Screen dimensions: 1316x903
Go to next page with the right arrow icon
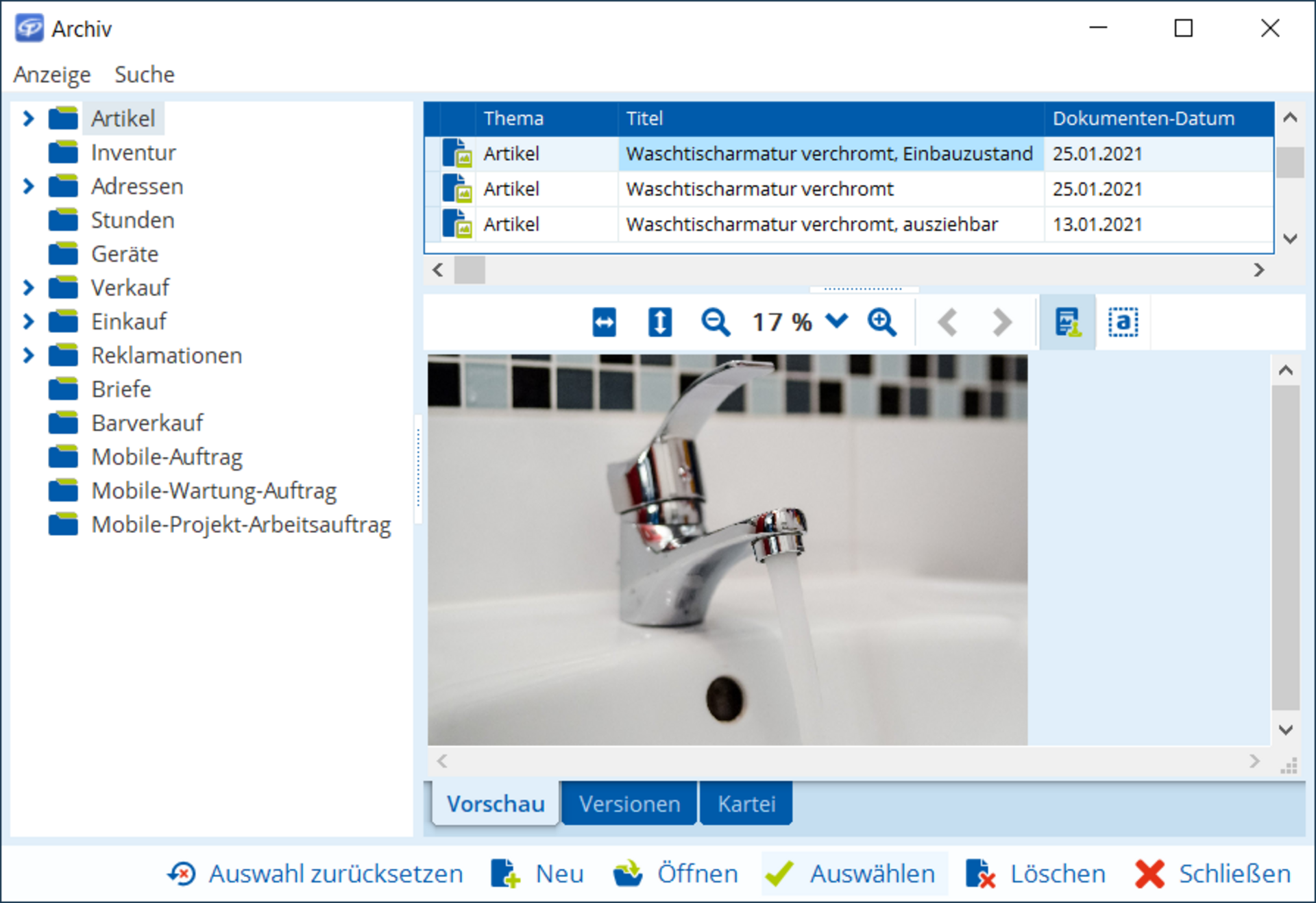pos(1001,322)
